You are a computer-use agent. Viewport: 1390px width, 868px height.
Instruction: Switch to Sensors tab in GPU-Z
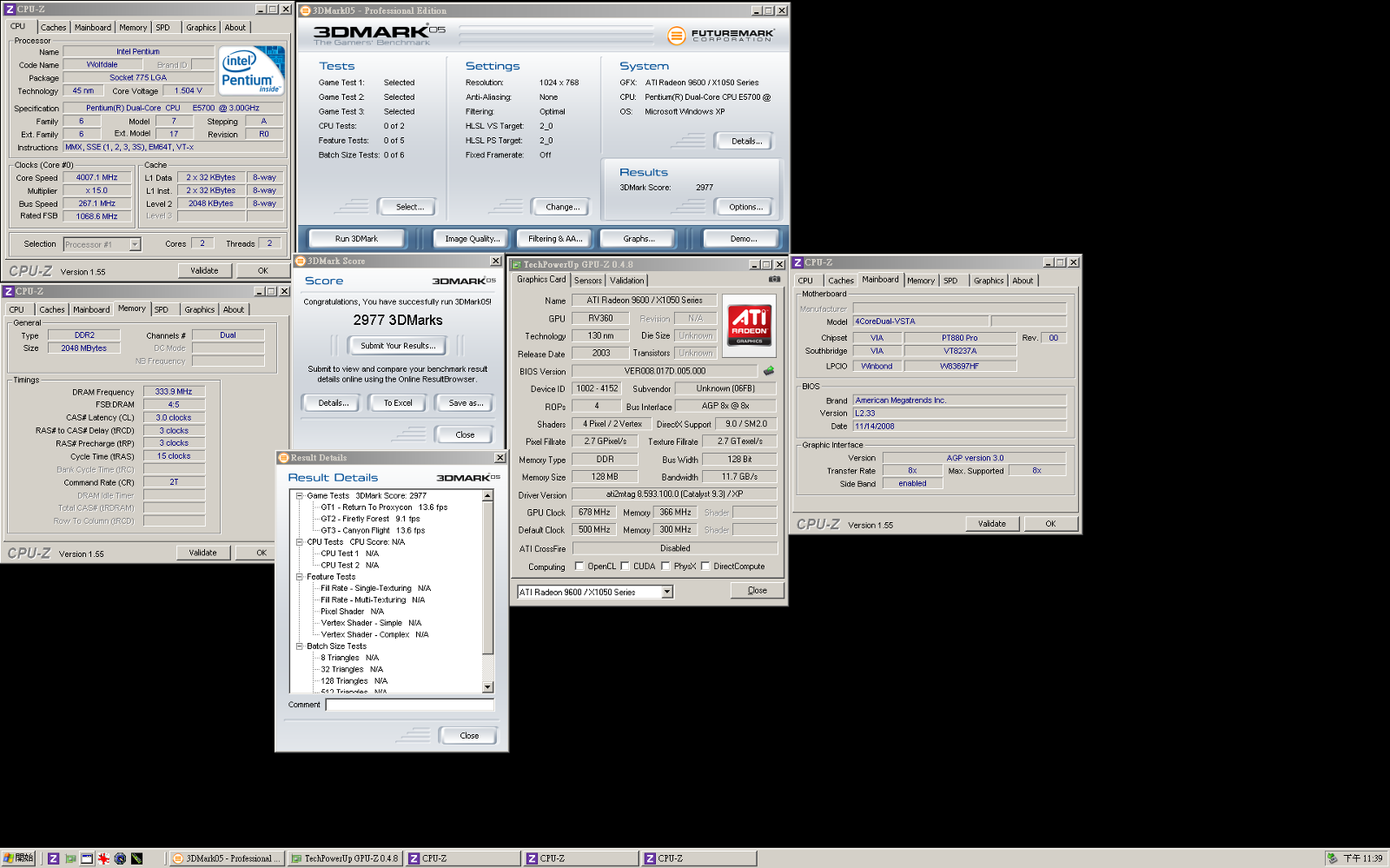588,281
